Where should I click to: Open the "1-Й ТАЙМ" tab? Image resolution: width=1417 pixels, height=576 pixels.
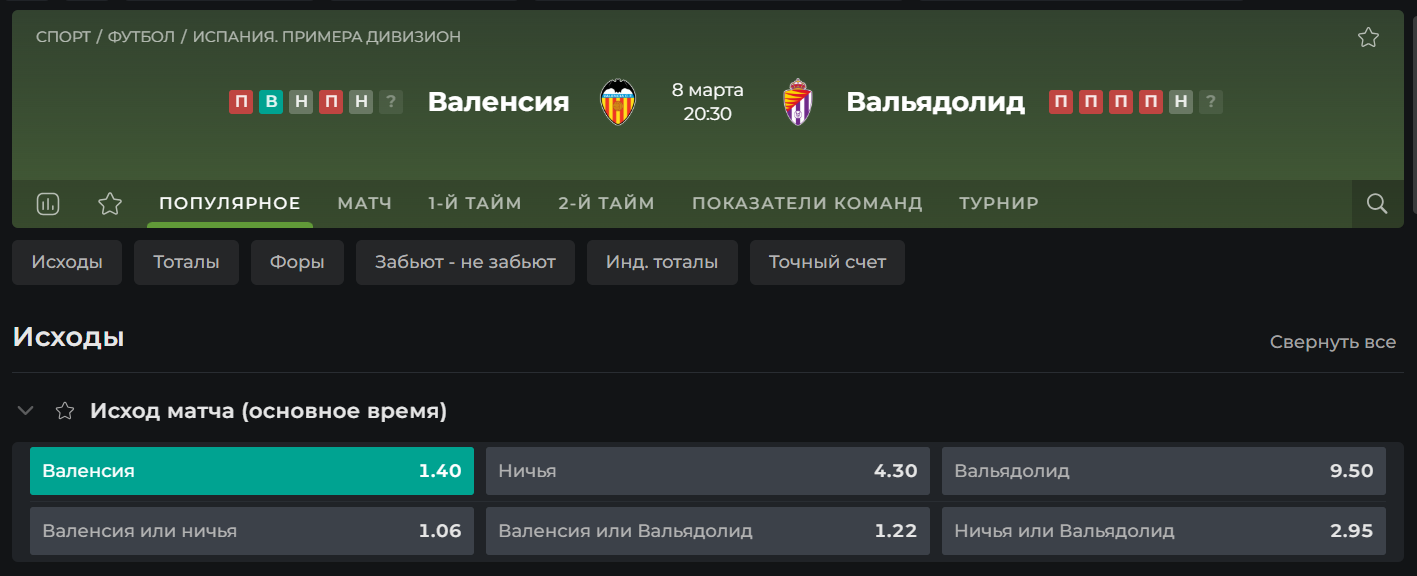coord(475,203)
